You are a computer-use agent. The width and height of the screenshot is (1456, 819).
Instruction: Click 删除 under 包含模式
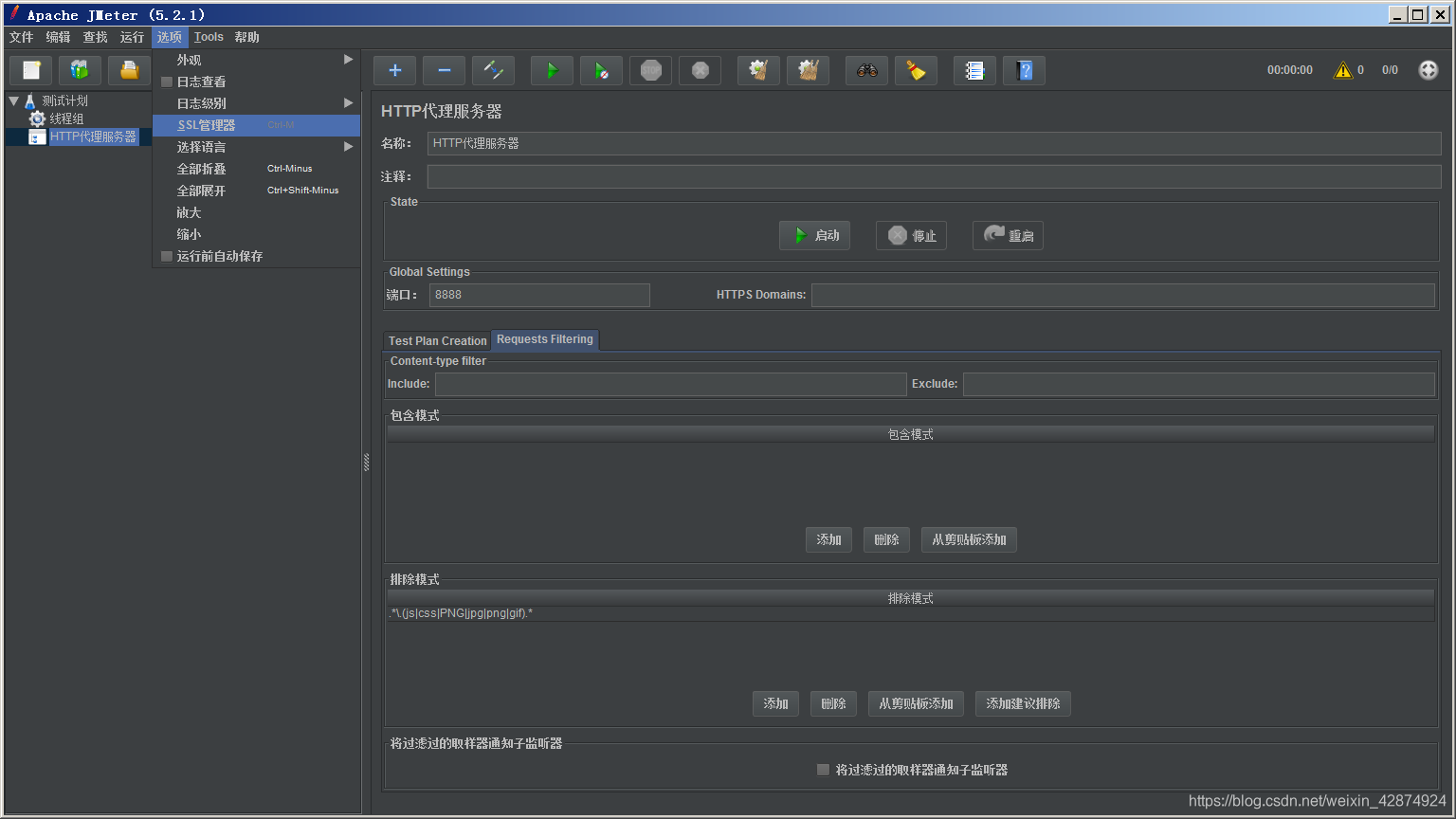pyautogui.click(x=886, y=539)
